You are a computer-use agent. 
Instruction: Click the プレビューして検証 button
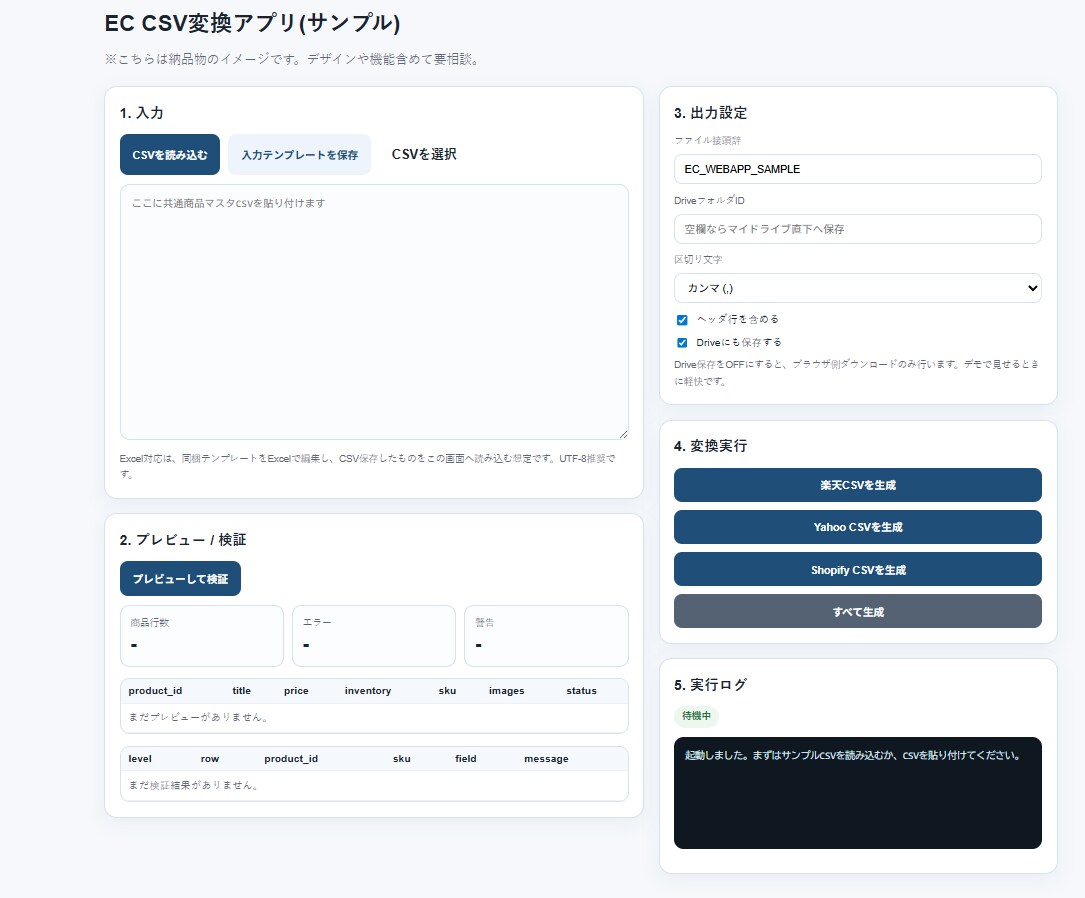point(180,578)
